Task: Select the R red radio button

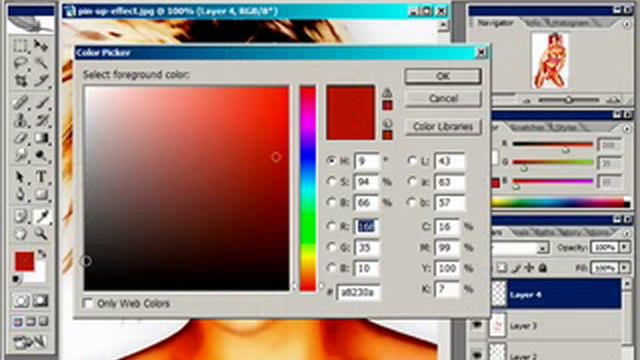Action: (331, 226)
